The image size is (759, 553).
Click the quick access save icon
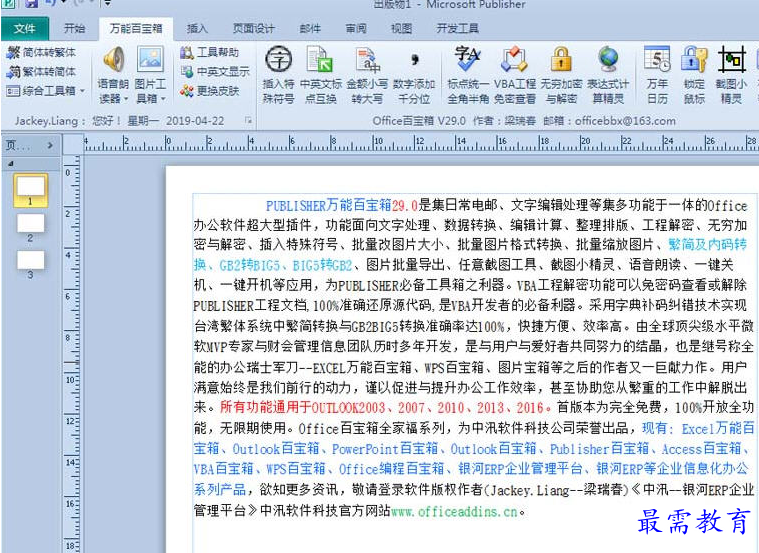[x=30, y=4]
